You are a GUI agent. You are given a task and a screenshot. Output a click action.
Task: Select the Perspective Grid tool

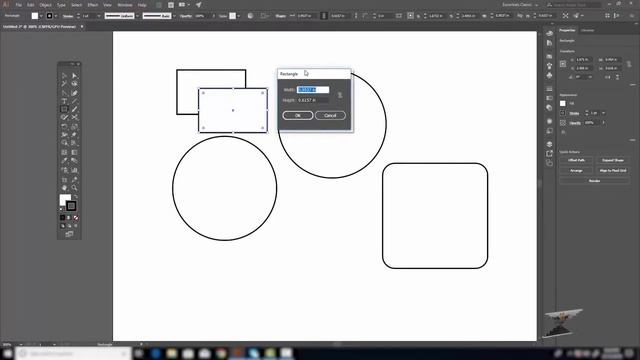click(74, 143)
